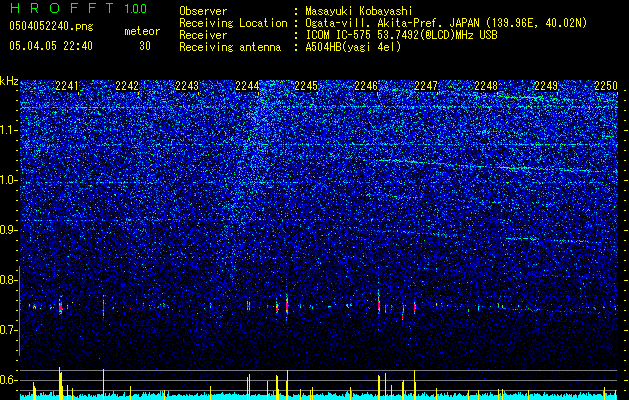Click the 2247 time marker
This screenshot has width=629, height=400.
[426, 85]
